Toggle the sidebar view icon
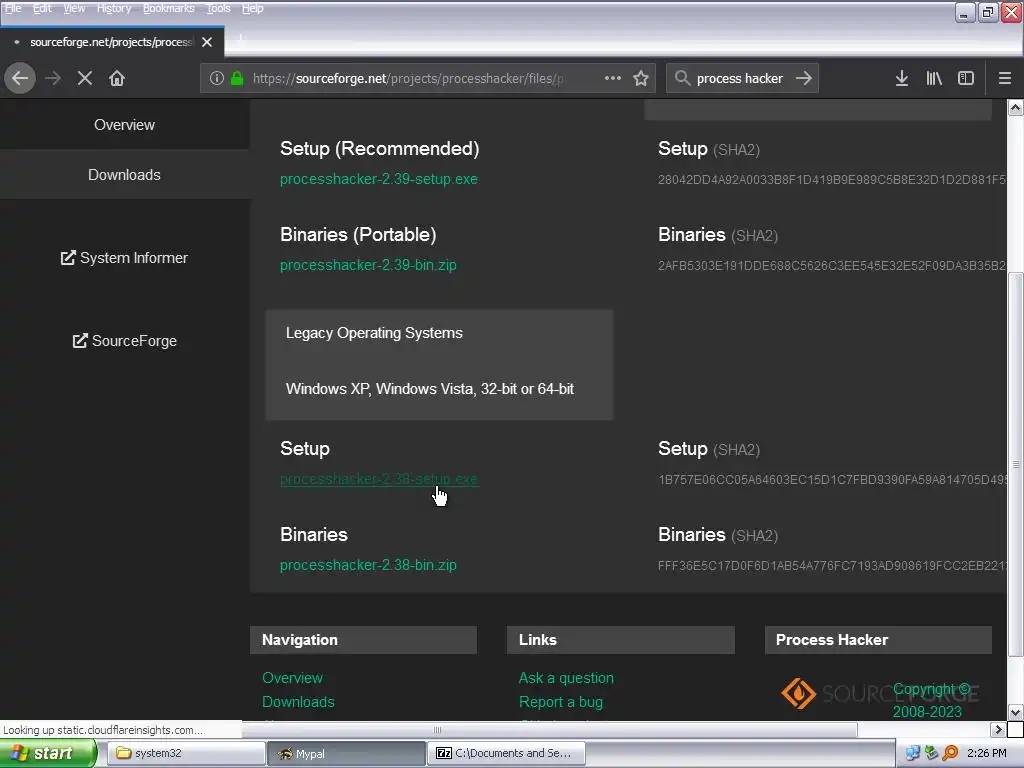This screenshot has height=768, width=1024. pos(966,78)
